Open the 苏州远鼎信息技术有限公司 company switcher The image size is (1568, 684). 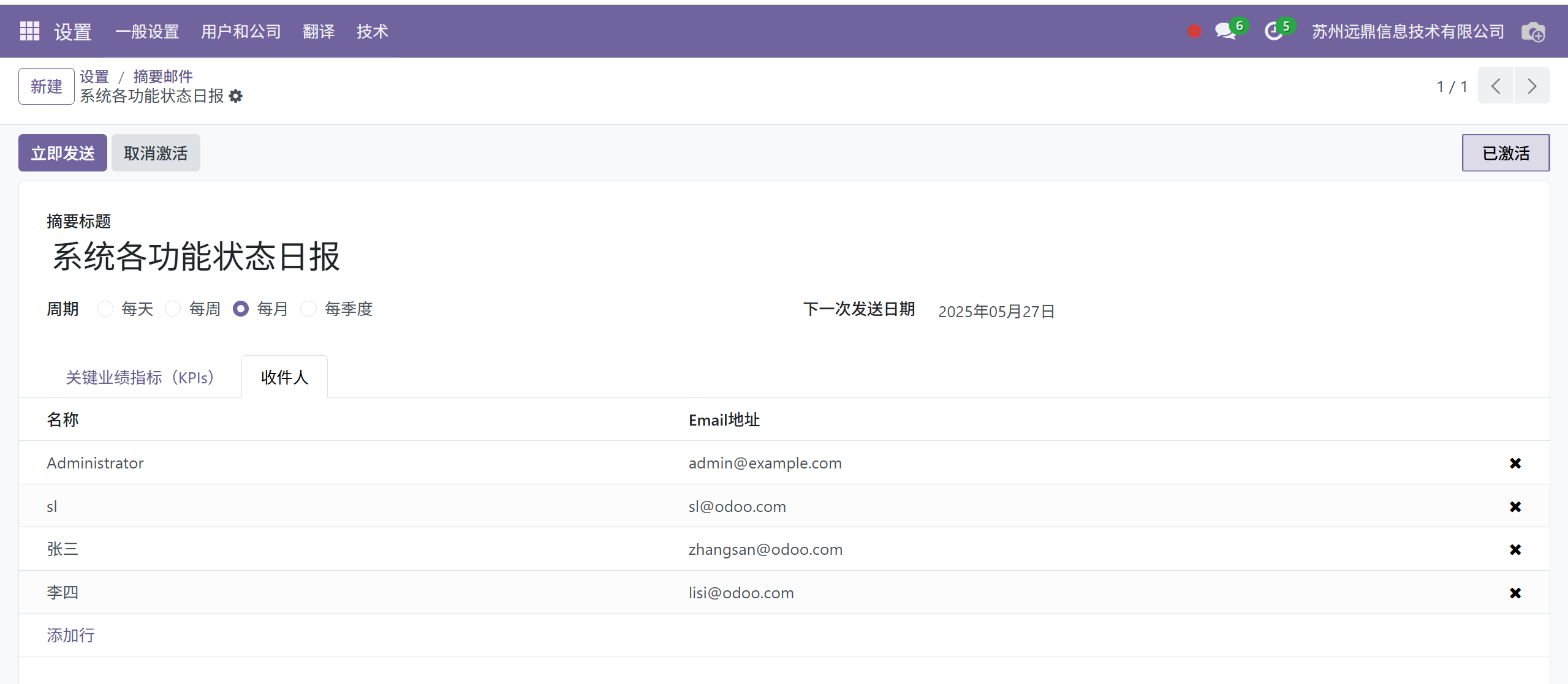[x=1407, y=31]
